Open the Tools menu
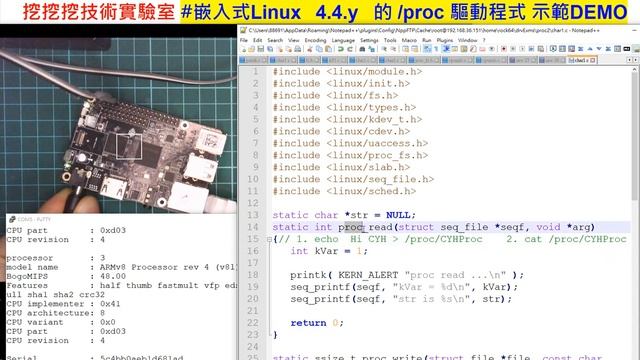 click(x=390, y=40)
